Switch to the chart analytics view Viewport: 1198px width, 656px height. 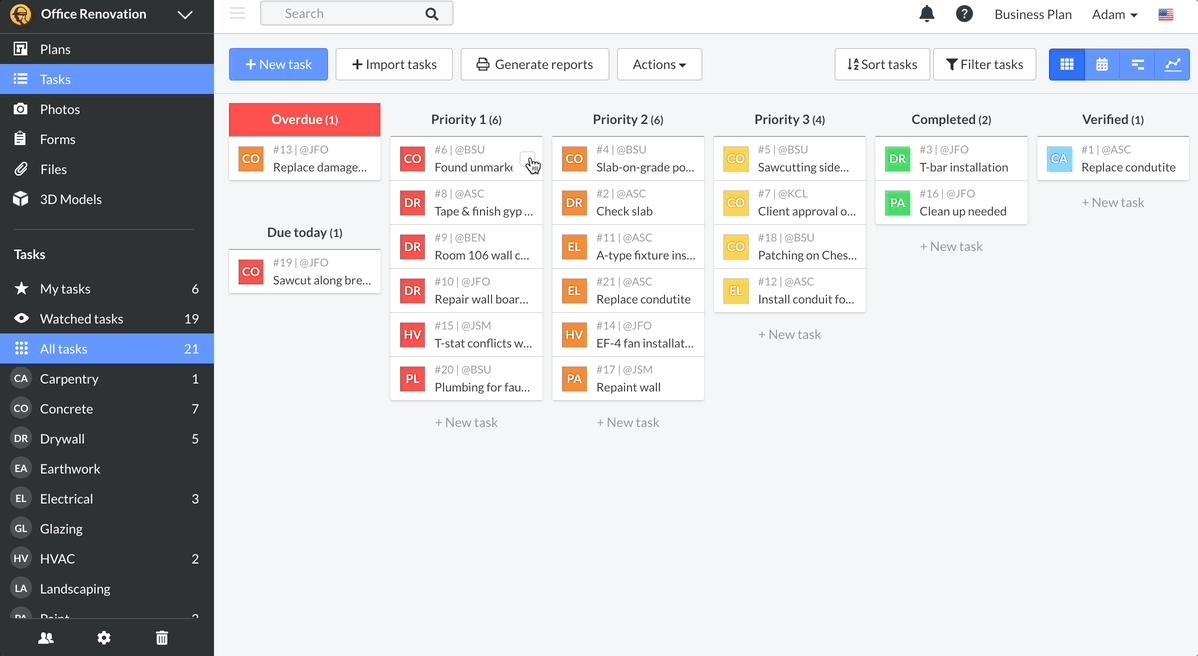(x=1172, y=64)
